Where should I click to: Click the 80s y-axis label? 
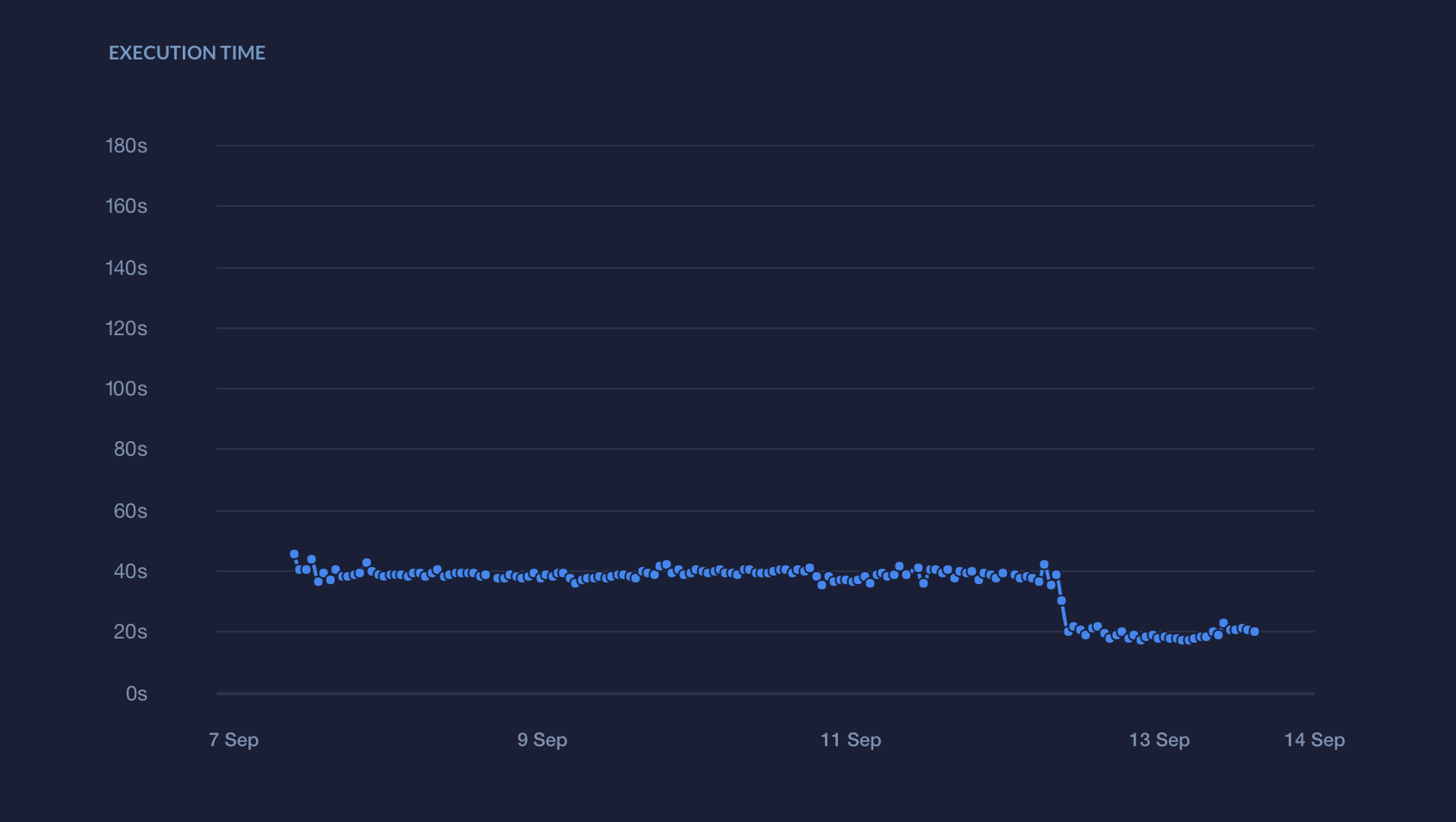[x=130, y=449]
